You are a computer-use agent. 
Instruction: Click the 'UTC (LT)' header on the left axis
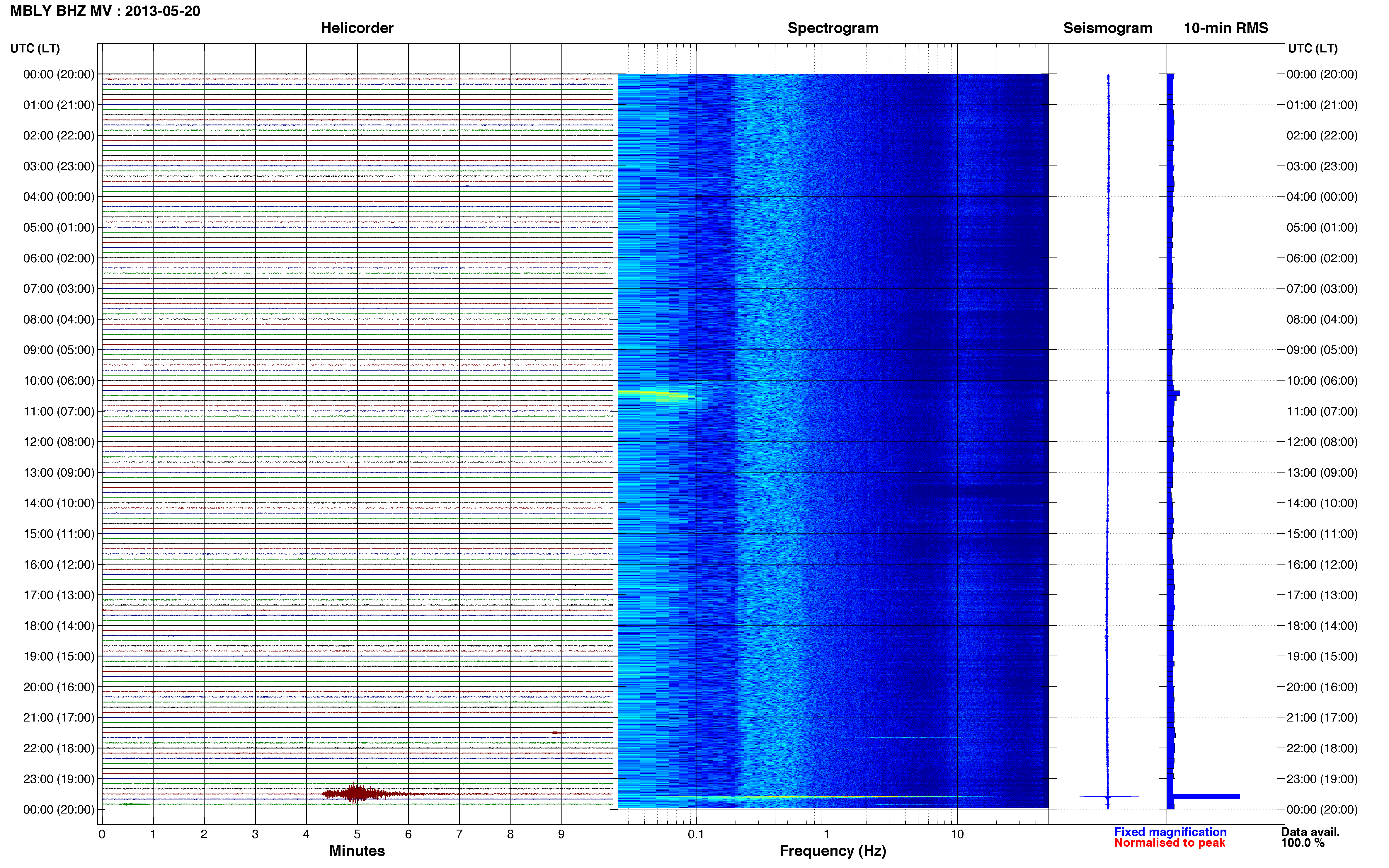point(35,48)
